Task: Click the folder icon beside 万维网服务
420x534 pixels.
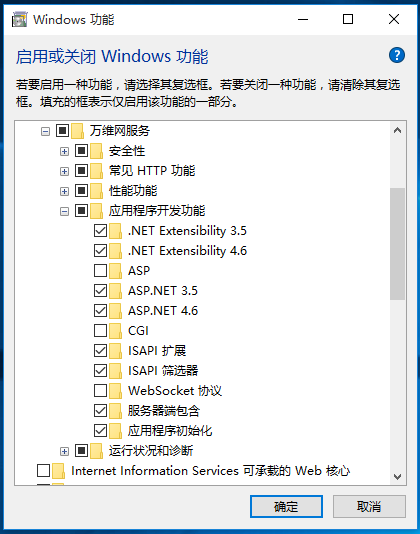Action: [78, 131]
